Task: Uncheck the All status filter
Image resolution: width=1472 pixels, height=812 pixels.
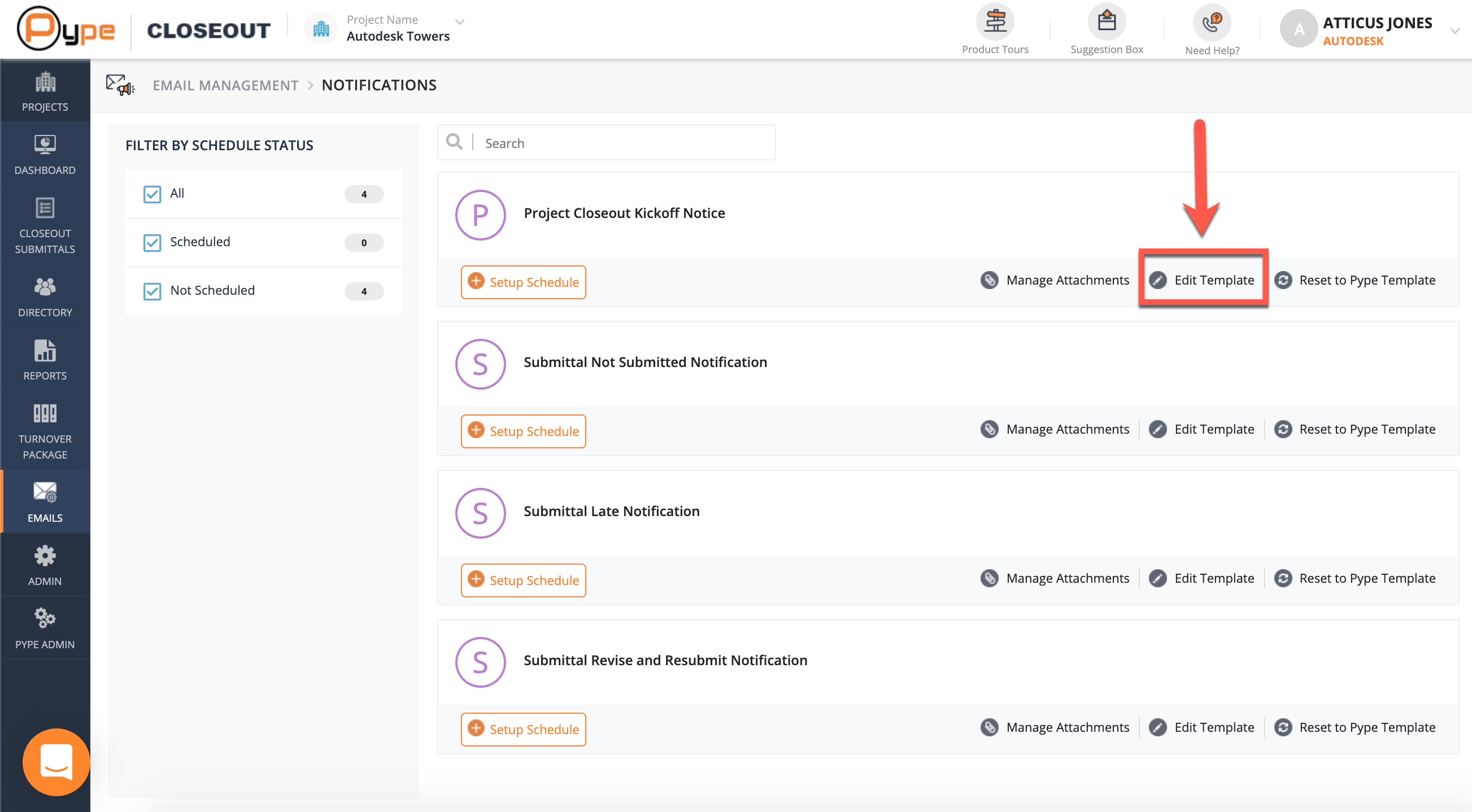Action: [x=152, y=194]
